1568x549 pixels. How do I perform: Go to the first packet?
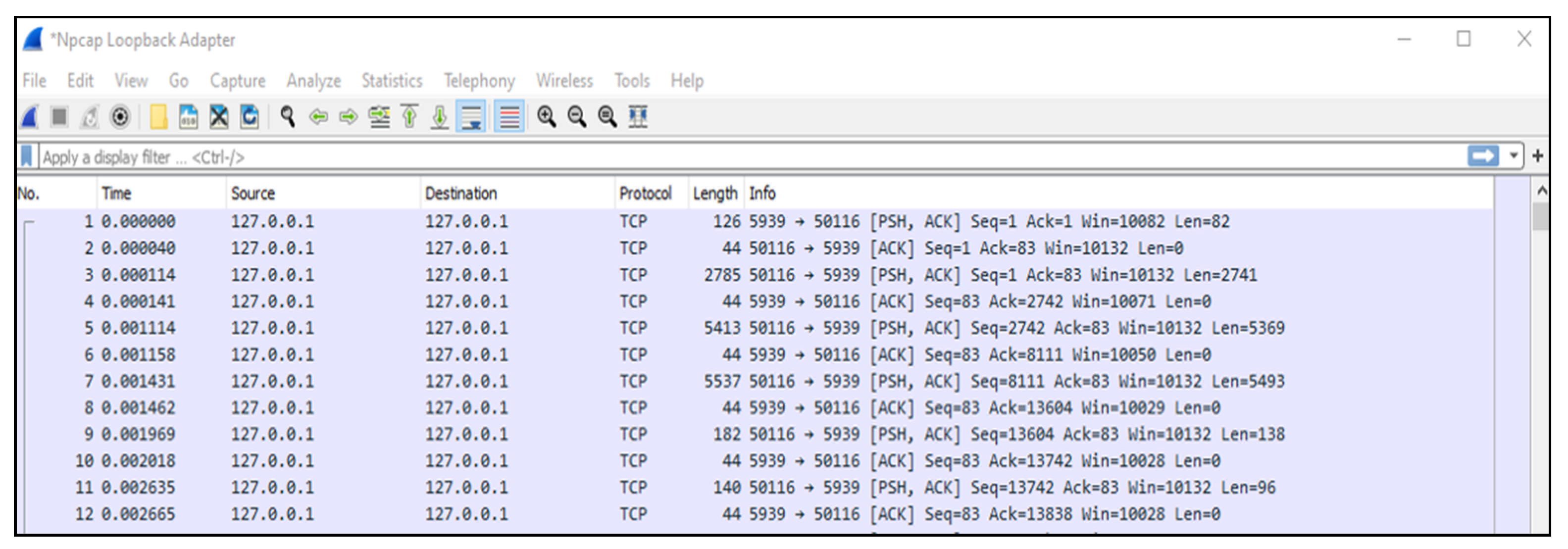tap(409, 116)
